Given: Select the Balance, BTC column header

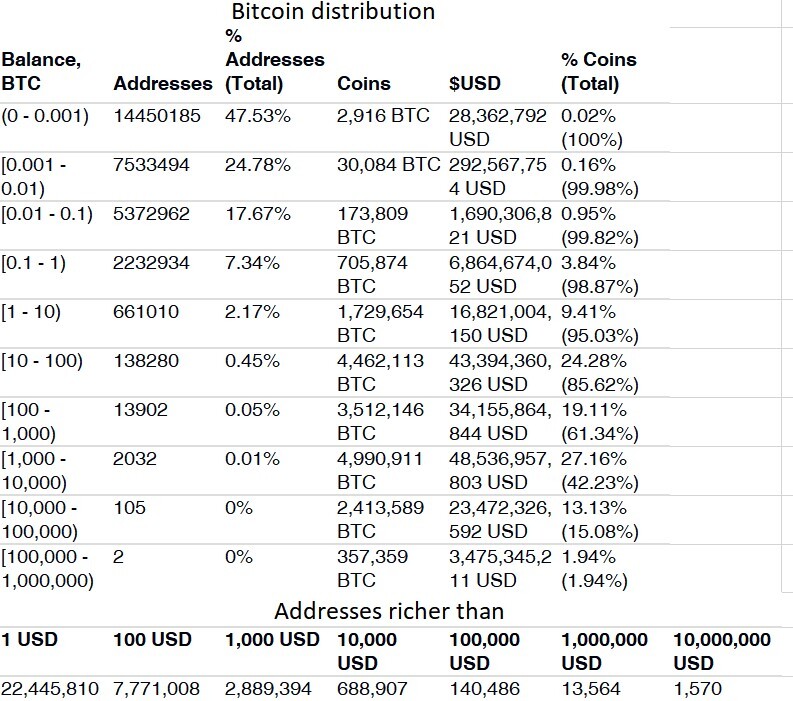Looking at the screenshot, I should (x=41, y=71).
